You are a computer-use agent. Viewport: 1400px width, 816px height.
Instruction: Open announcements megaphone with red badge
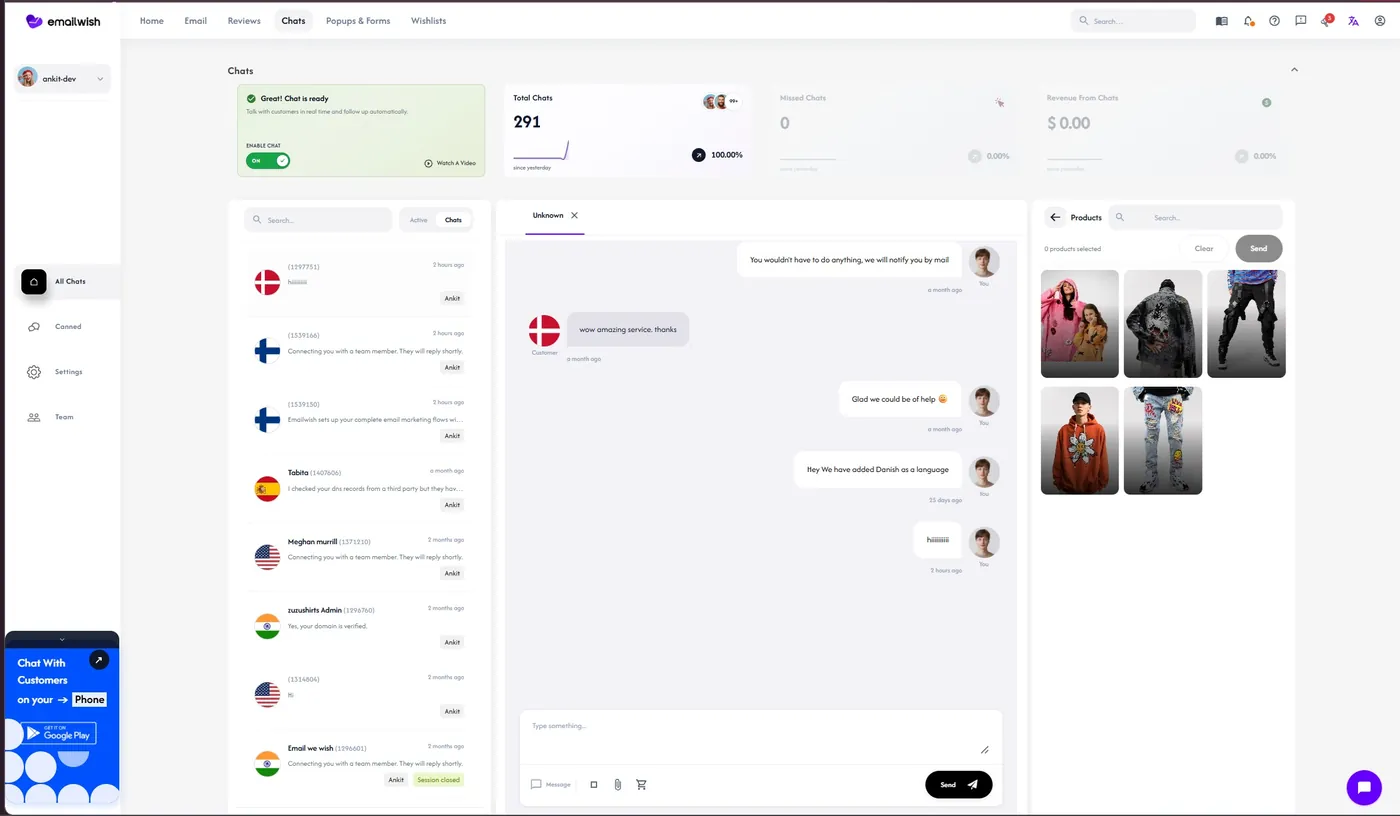click(x=1326, y=20)
